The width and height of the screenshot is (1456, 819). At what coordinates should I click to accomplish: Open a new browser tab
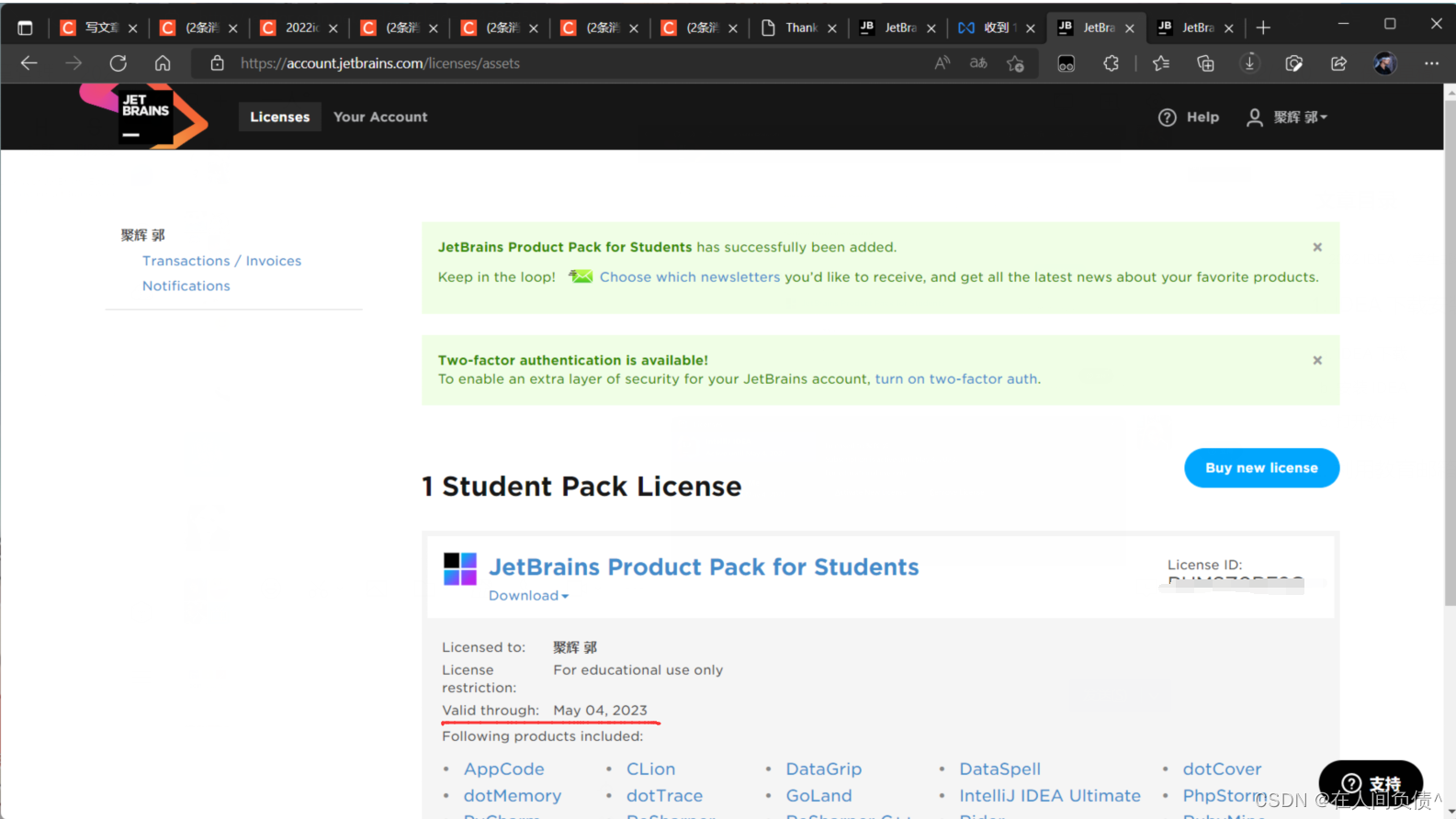[1263, 28]
